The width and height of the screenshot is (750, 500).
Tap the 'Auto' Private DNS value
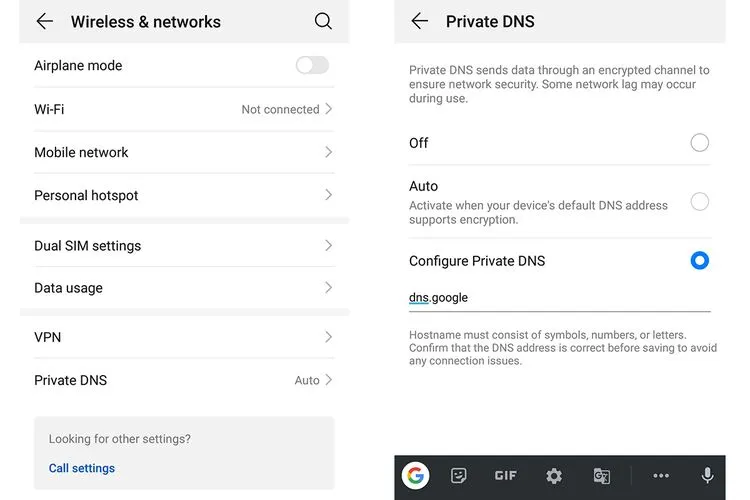[307, 380]
